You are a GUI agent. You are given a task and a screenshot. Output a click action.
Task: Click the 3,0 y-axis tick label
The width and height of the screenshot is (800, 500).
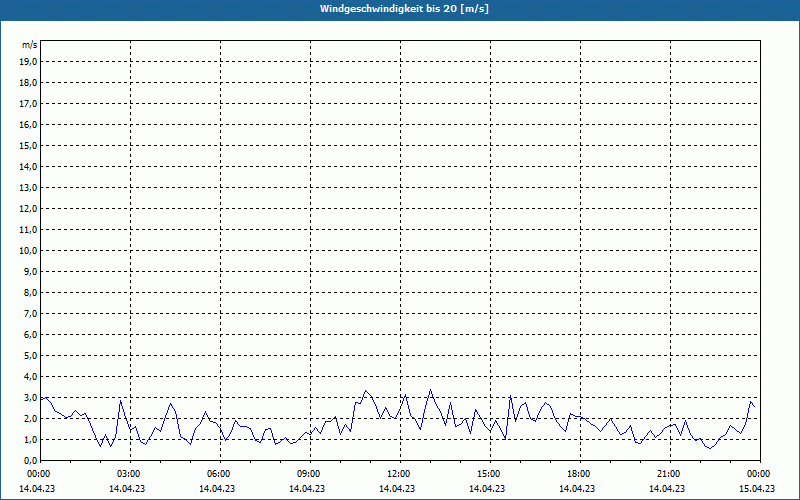tap(30, 398)
